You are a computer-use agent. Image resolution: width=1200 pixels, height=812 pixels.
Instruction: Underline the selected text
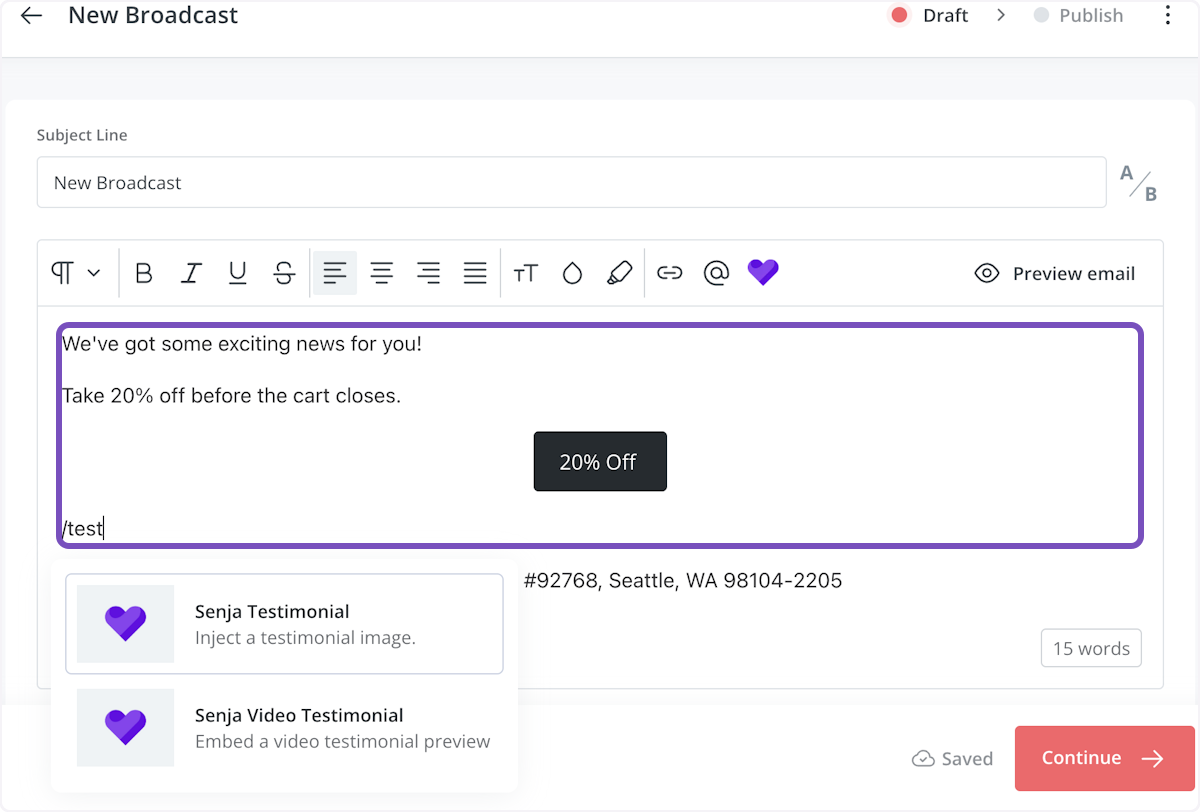tap(237, 272)
